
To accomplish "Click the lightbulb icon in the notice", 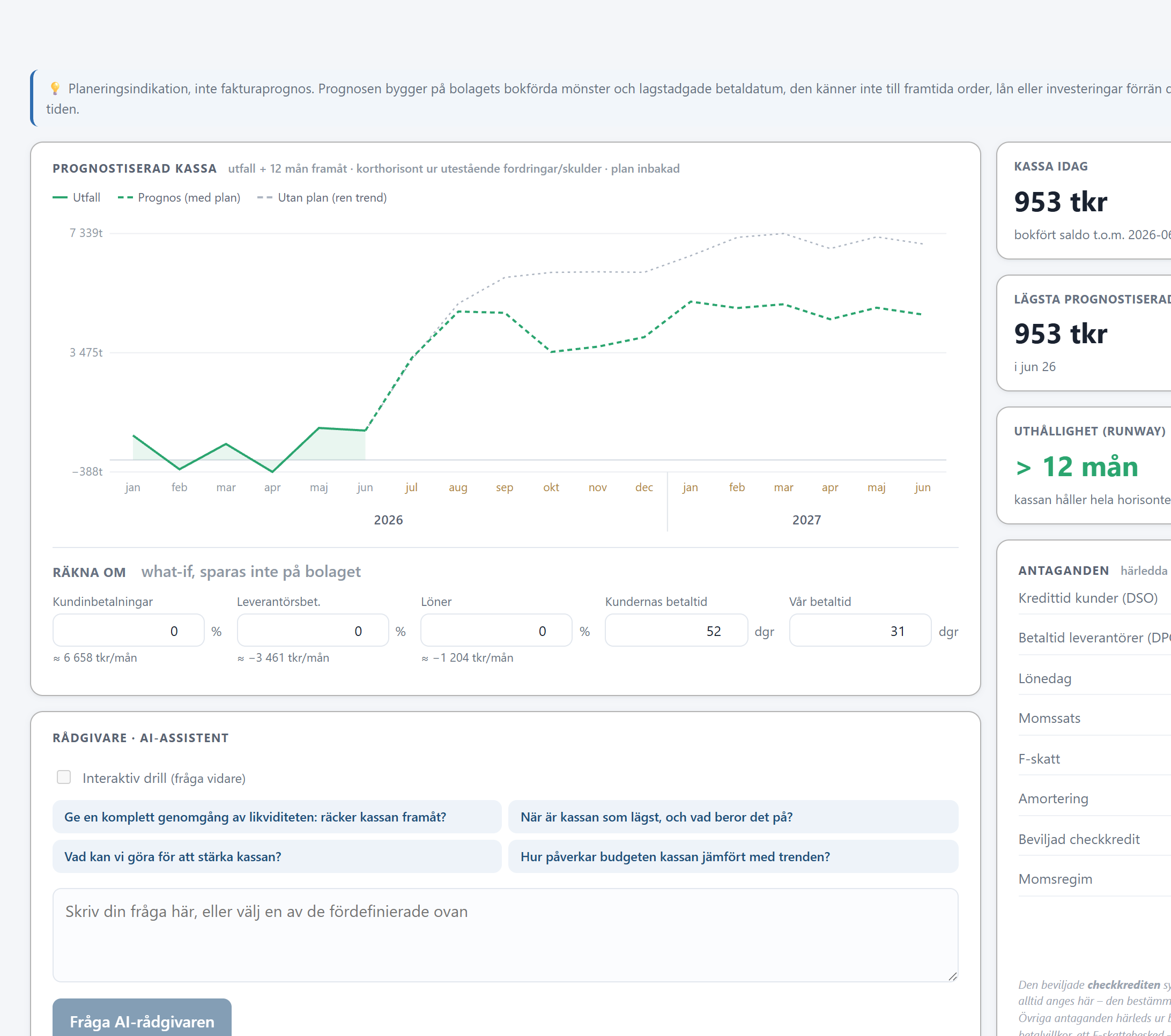I will pyautogui.click(x=56, y=89).
